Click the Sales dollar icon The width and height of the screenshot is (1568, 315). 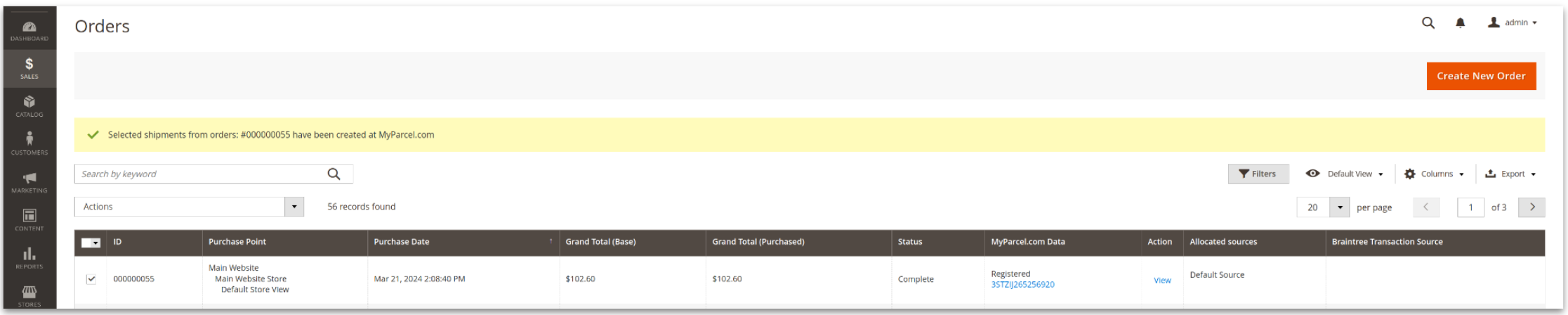coord(29,67)
